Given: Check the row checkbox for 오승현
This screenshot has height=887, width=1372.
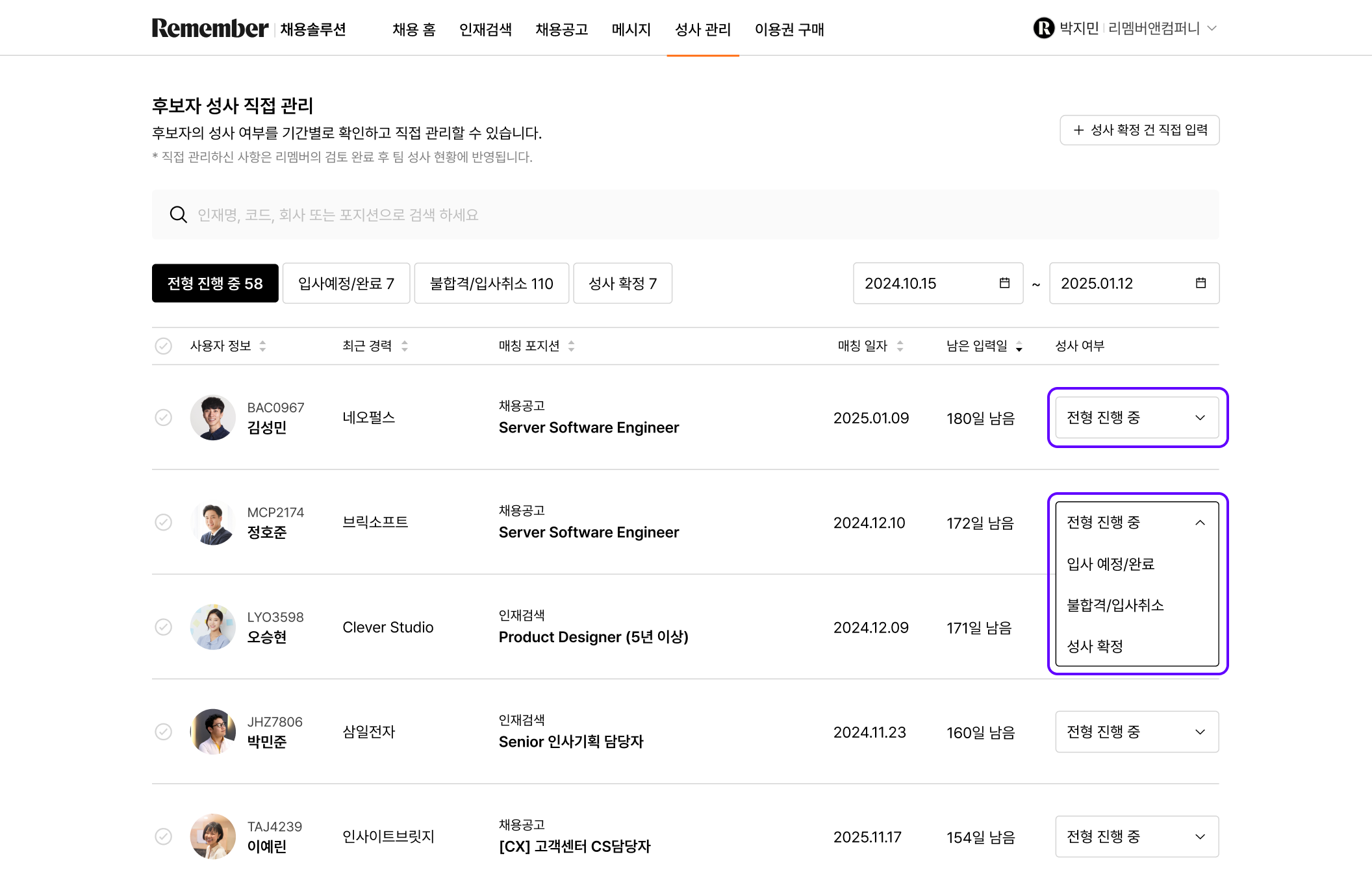Looking at the screenshot, I should [x=164, y=627].
